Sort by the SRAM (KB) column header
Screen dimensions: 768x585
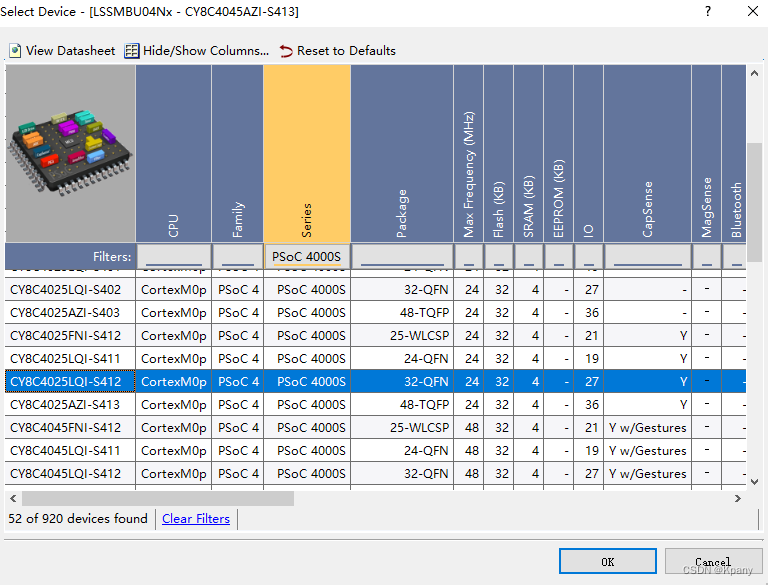click(528, 153)
